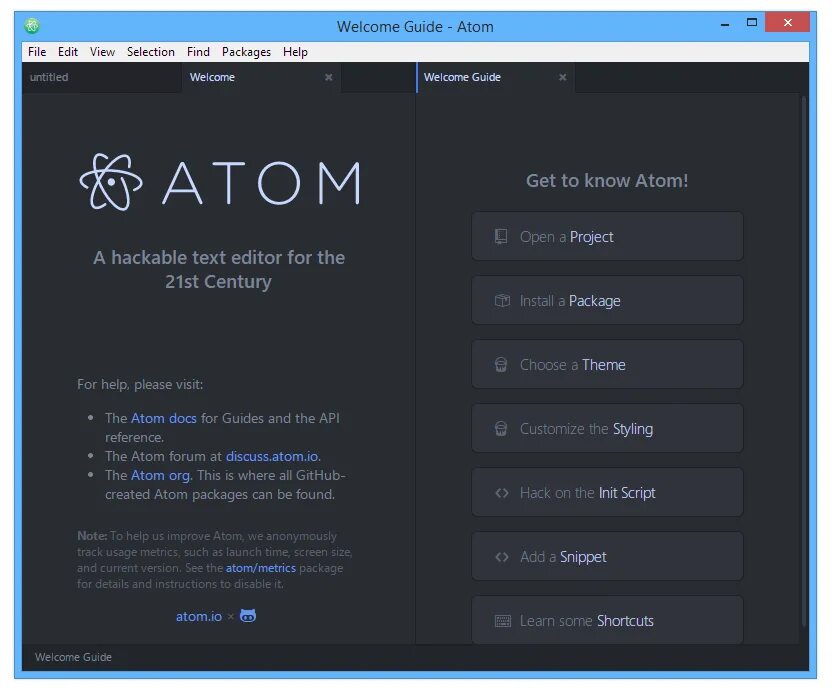The height and width of the screenshot is (698, 832).
Task: Click the book icon beside Open a Project
Action: [x=501, y=236]
